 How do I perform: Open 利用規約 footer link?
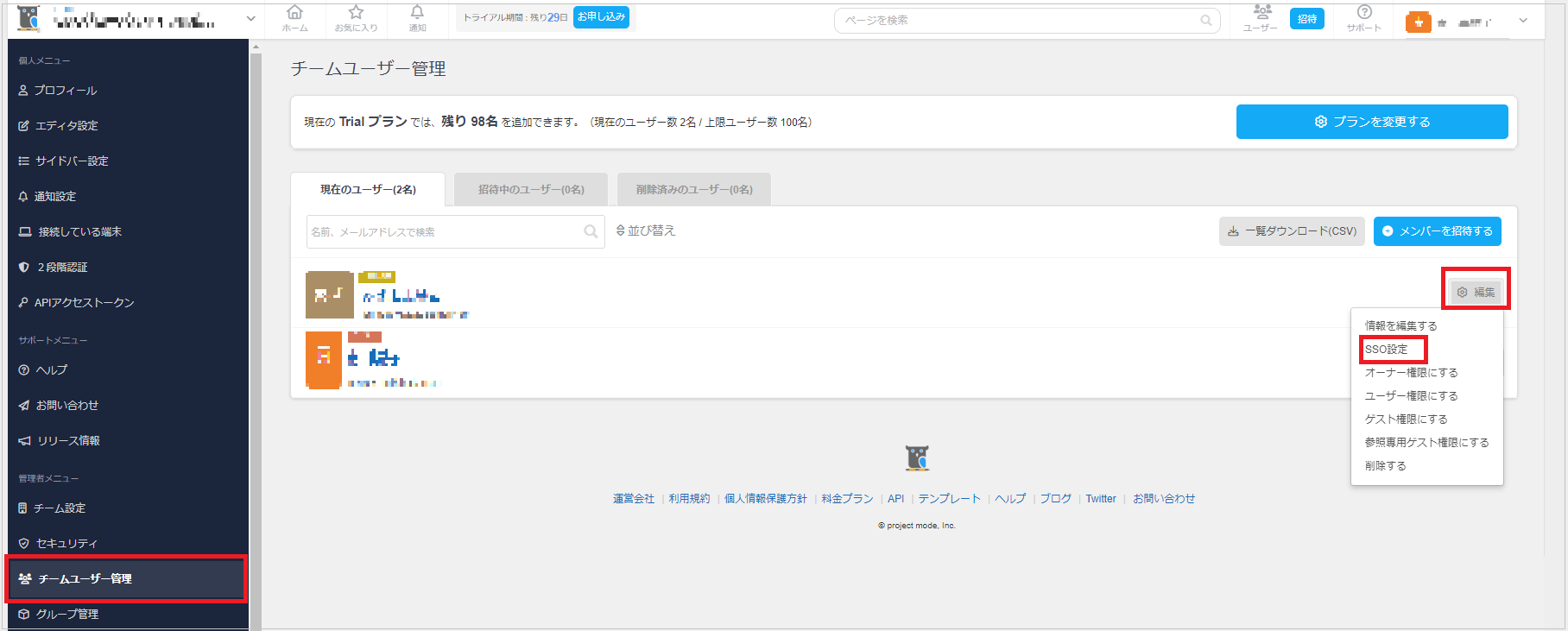pyautogui.click(x=689, y=499)
